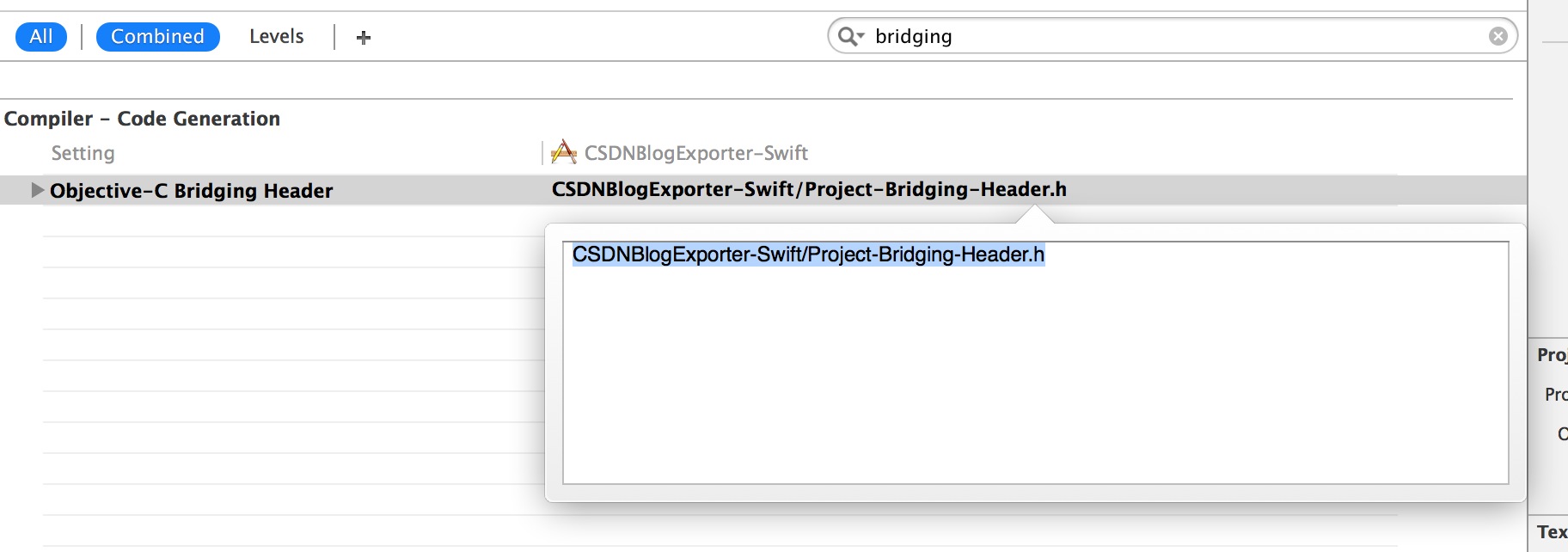This screenshot has width=1568, height=552.
Task: Click the partially visible Tex label
Action: (1552, 532)
